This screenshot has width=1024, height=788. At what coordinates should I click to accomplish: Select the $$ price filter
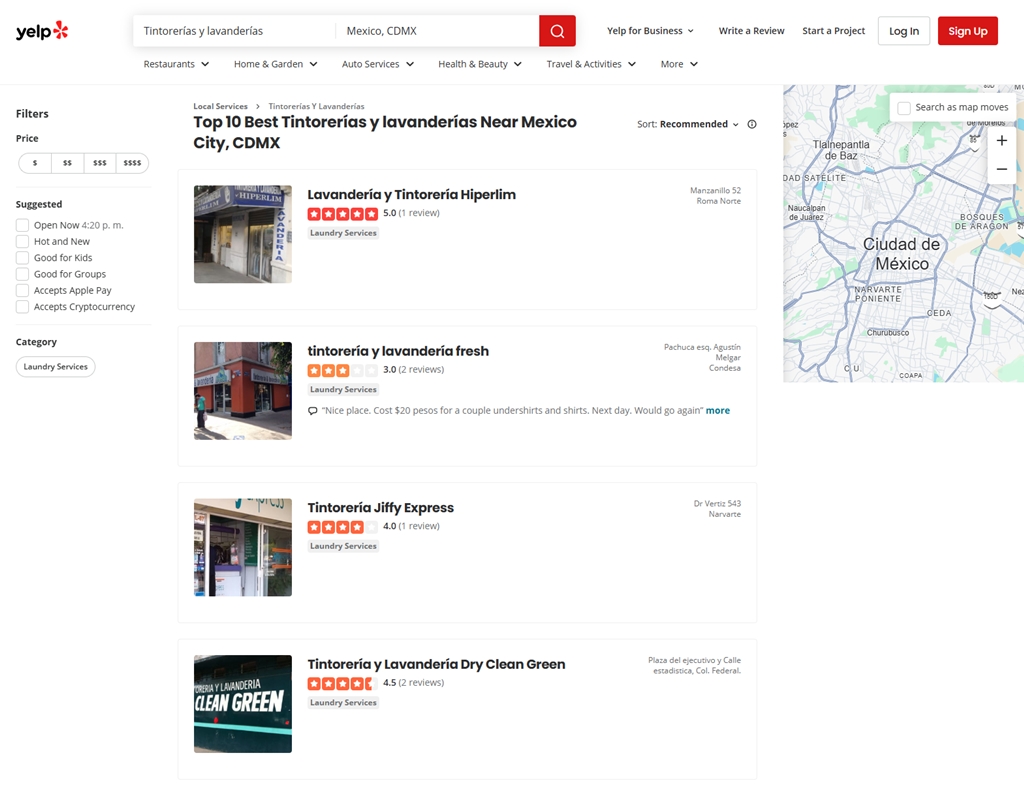(67, 163)
